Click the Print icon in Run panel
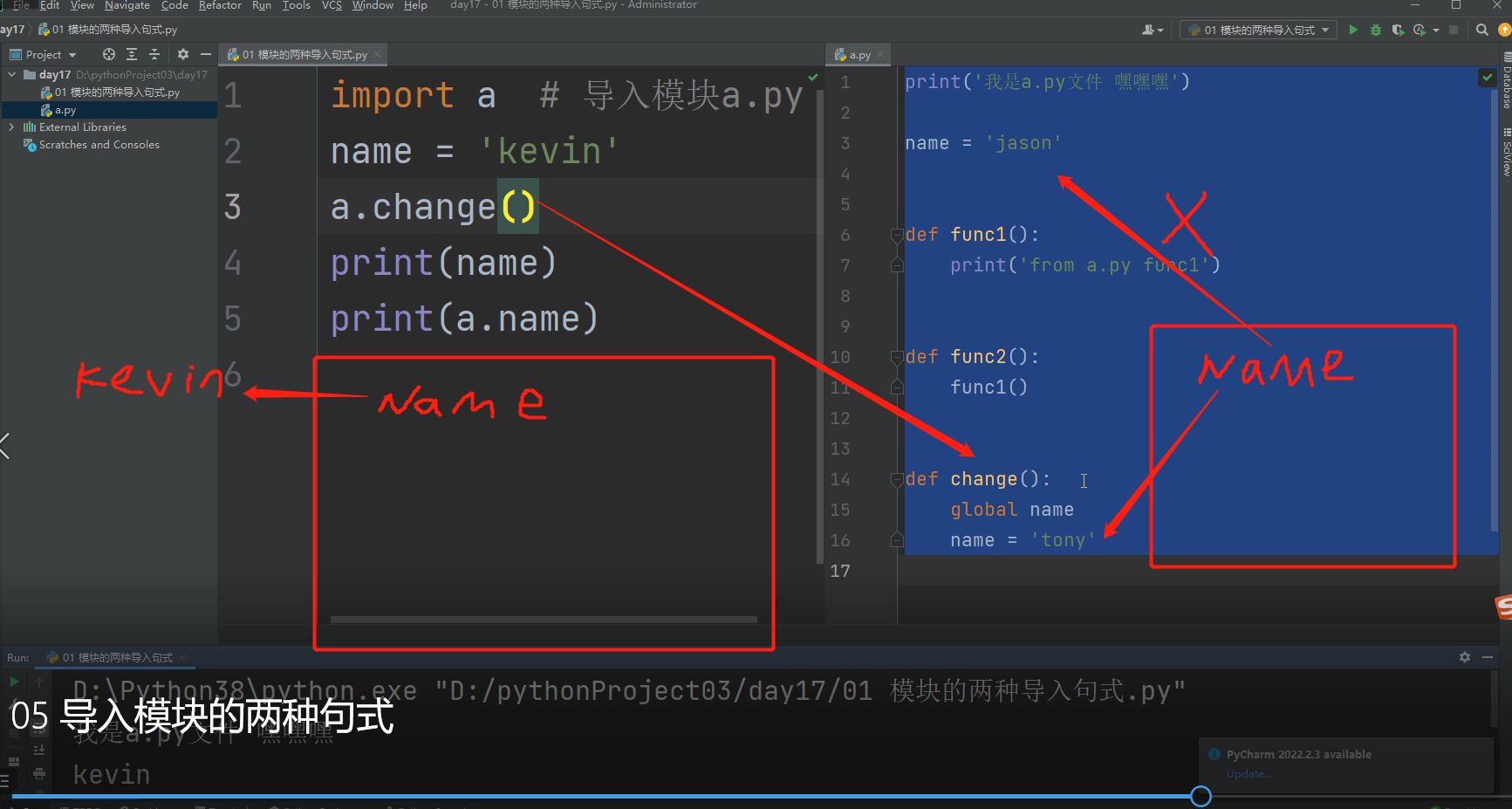This screenshot has height=809, width=1512. 39,773
